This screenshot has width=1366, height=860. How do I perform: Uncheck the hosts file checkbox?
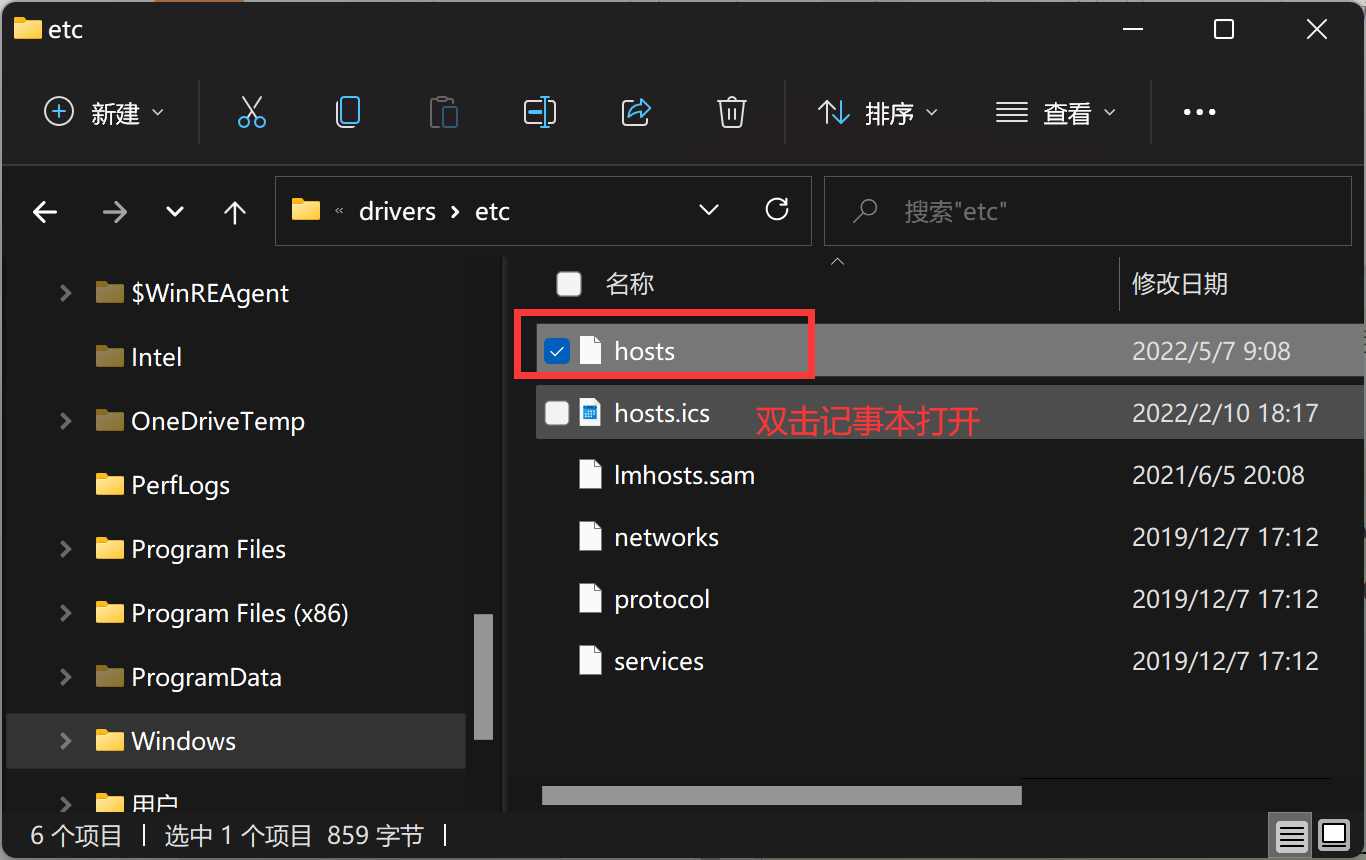point(557,351)
